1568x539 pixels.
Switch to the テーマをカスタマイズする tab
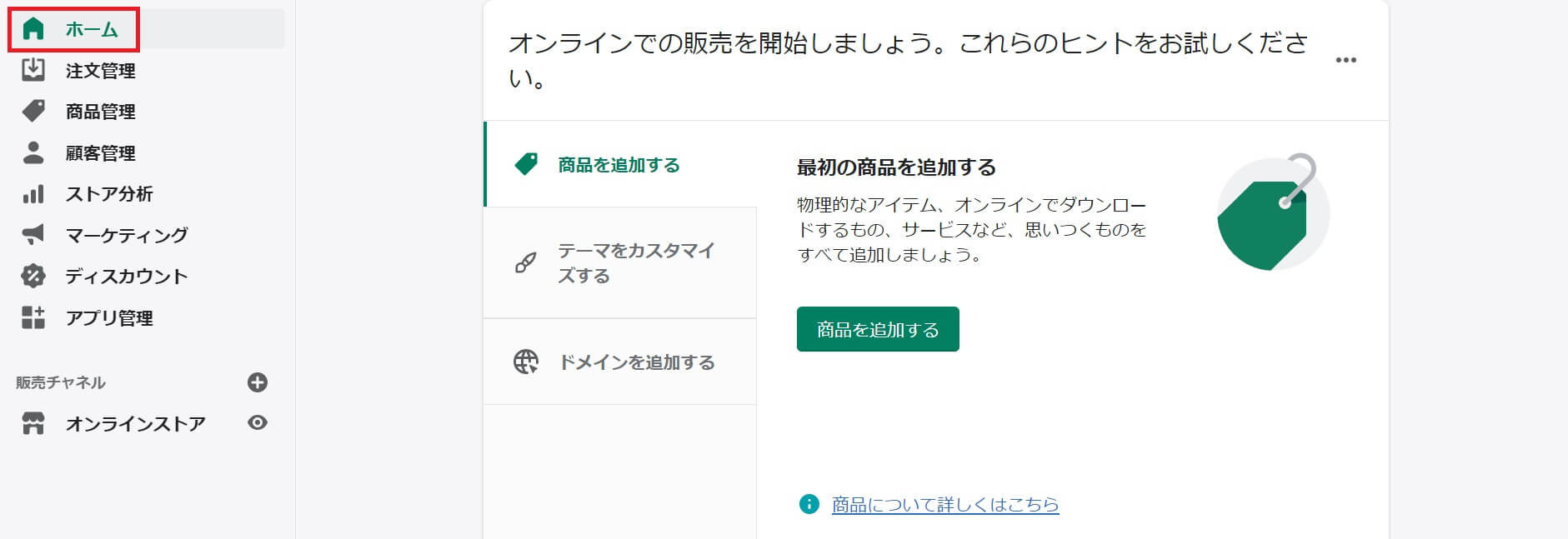click(x=635, y=262)
